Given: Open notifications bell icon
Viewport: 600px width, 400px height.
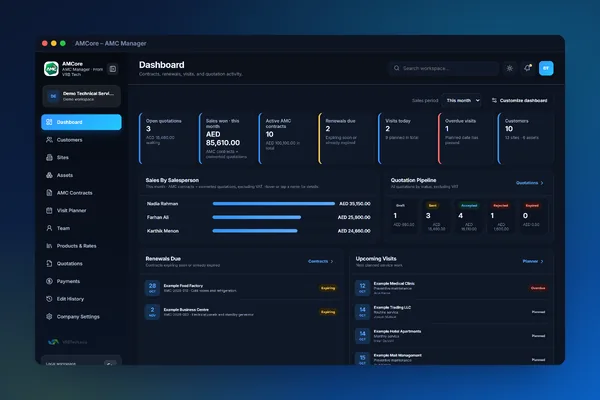Looking at the screenshot, I should click(x=528, y=68).
